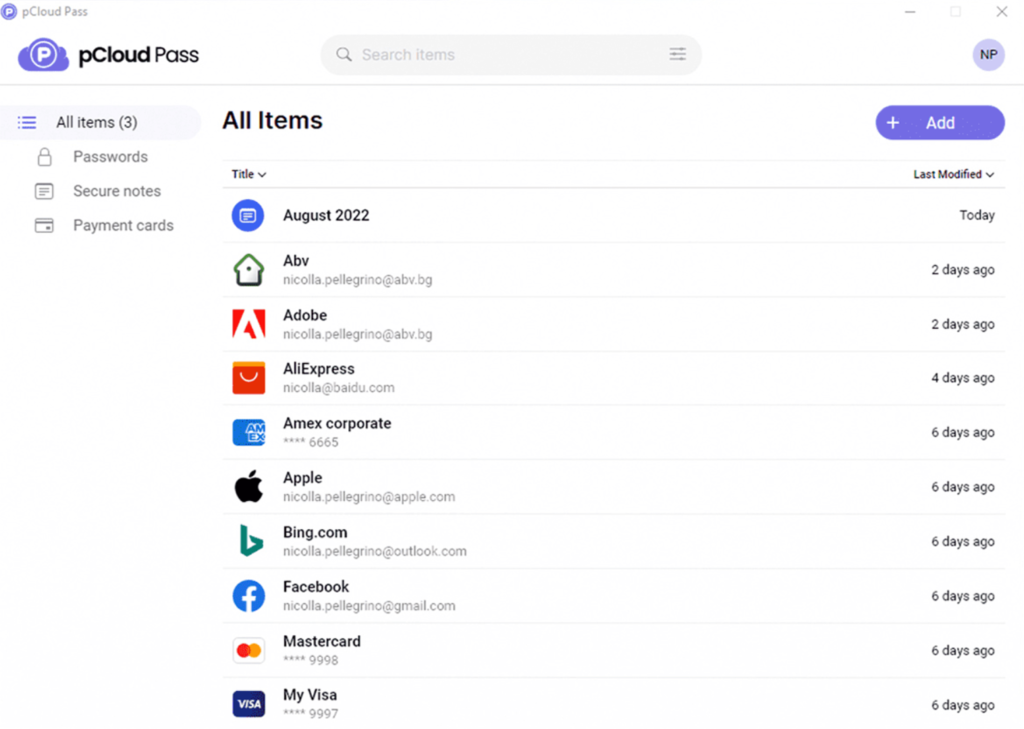
Task: Click the Bing.com logo icon
Action: [248, 541]
